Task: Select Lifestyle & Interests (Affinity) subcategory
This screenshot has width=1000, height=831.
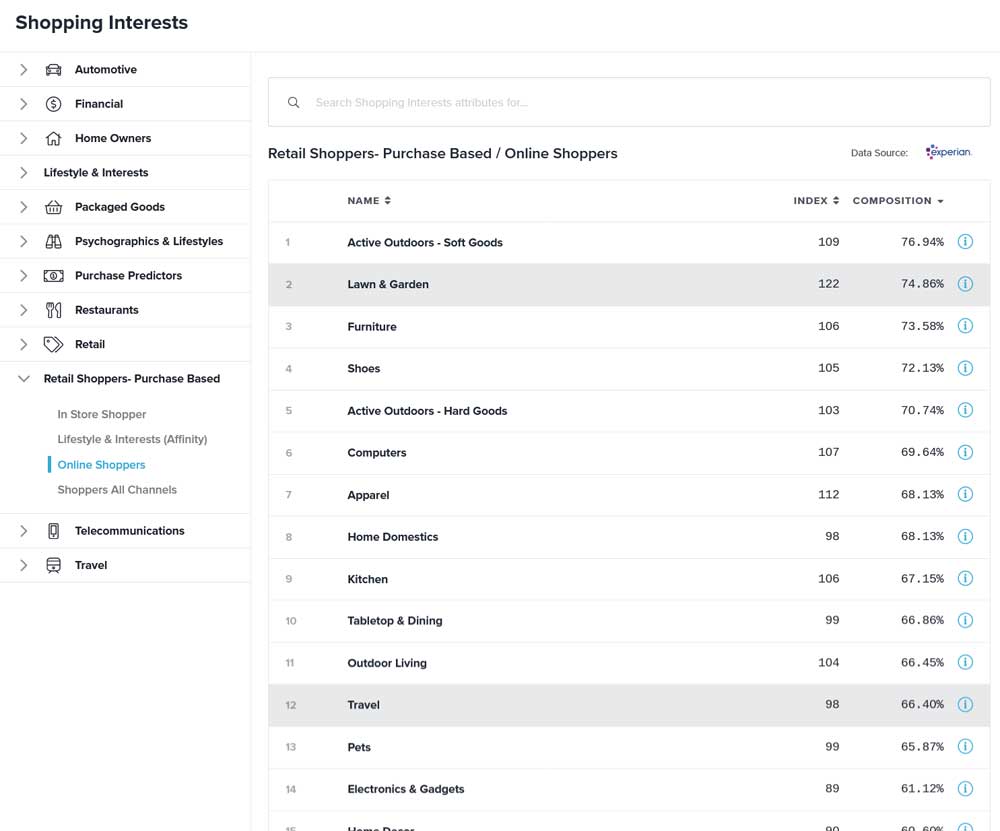Action: pyautogui.click(x=132, y=439)
